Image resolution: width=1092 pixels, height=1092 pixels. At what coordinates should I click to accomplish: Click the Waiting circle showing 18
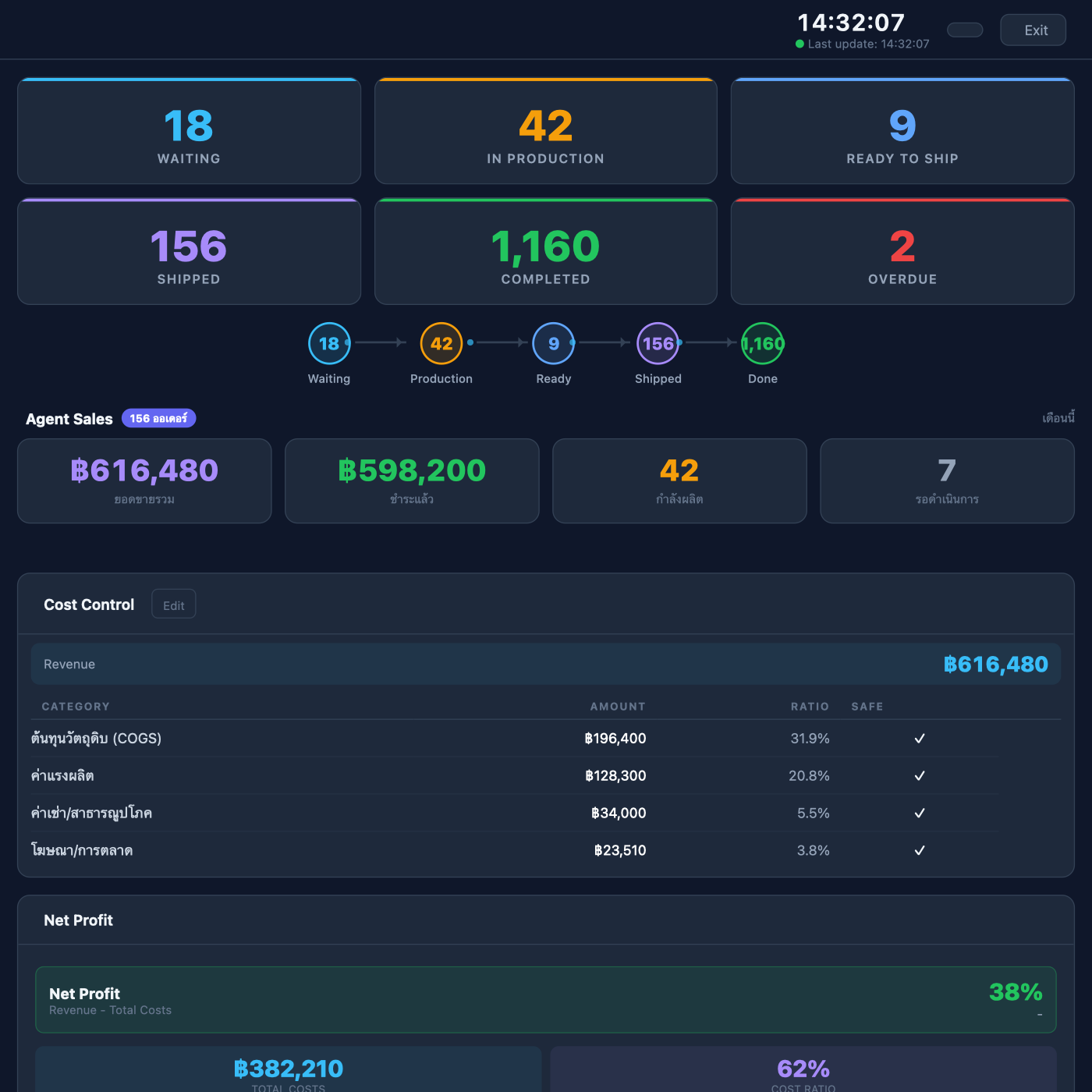point(329,343)
